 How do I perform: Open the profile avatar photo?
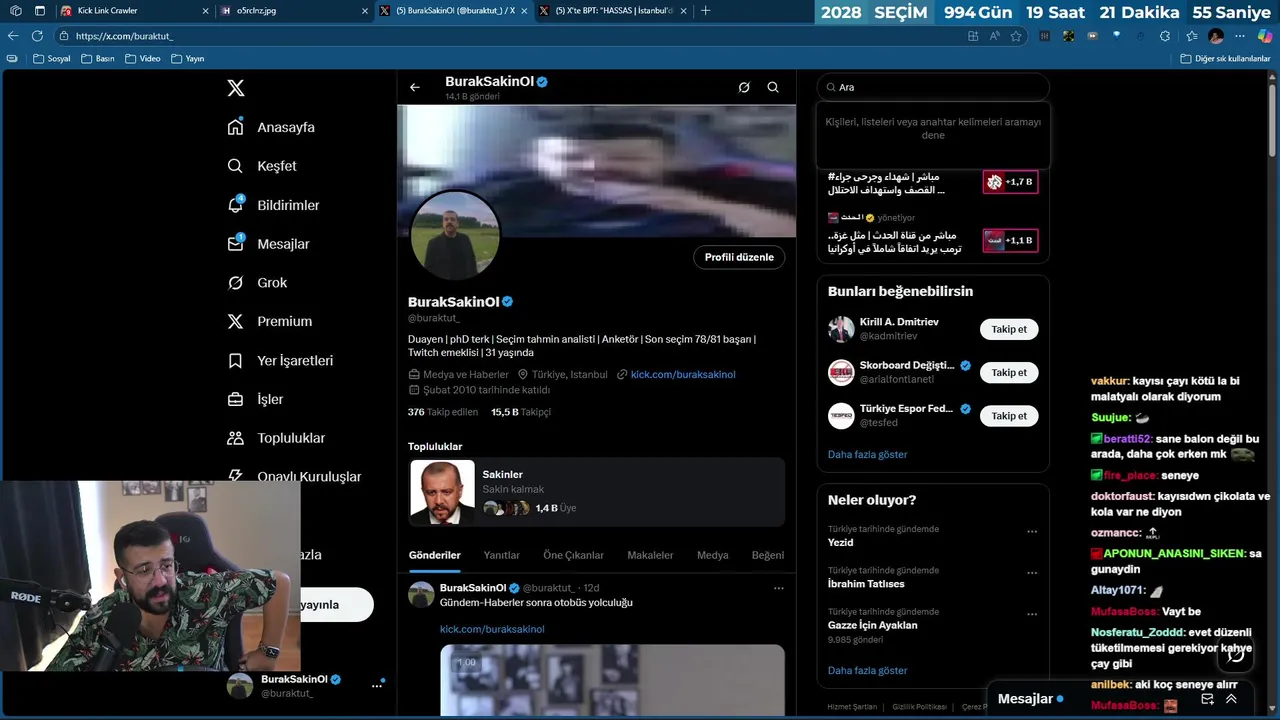point(455,236)
